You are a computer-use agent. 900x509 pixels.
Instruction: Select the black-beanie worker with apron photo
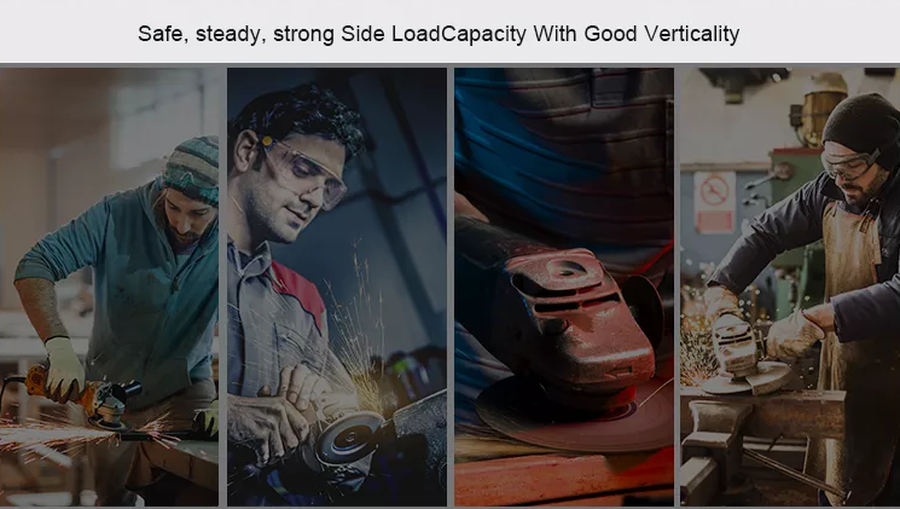790,287
